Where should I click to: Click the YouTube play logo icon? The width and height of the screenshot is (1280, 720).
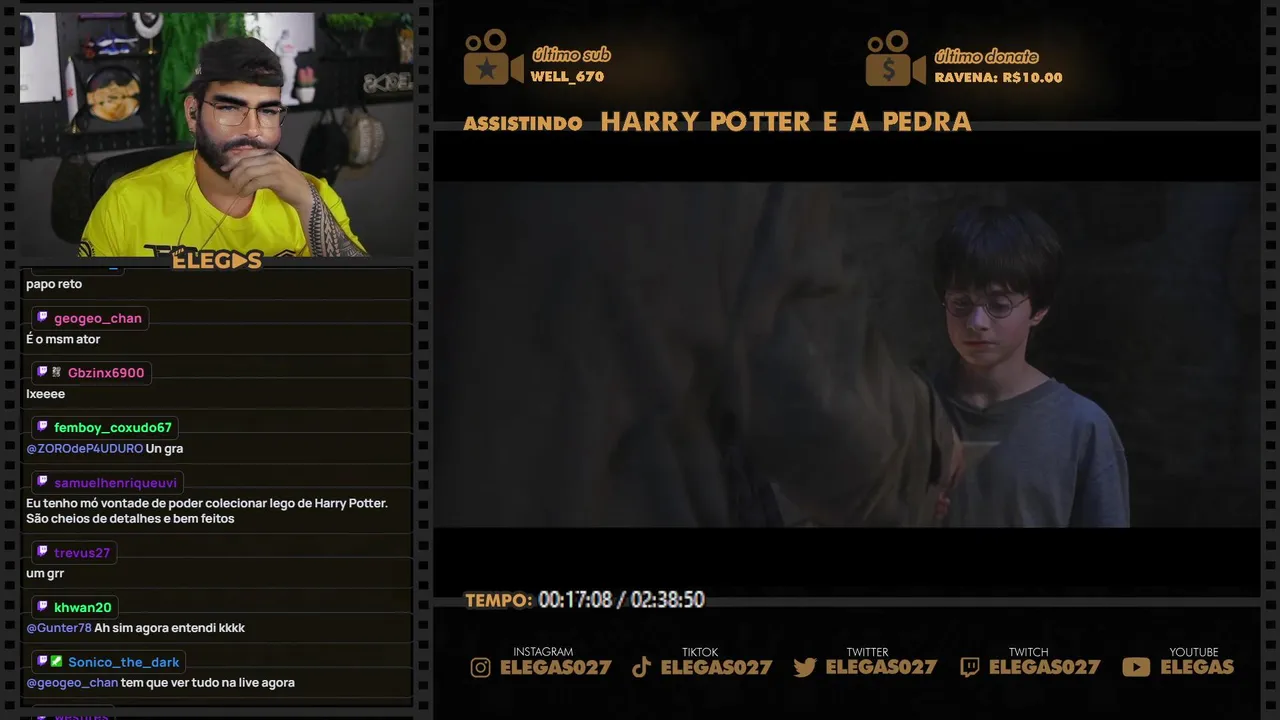(x=1136, y=667)
